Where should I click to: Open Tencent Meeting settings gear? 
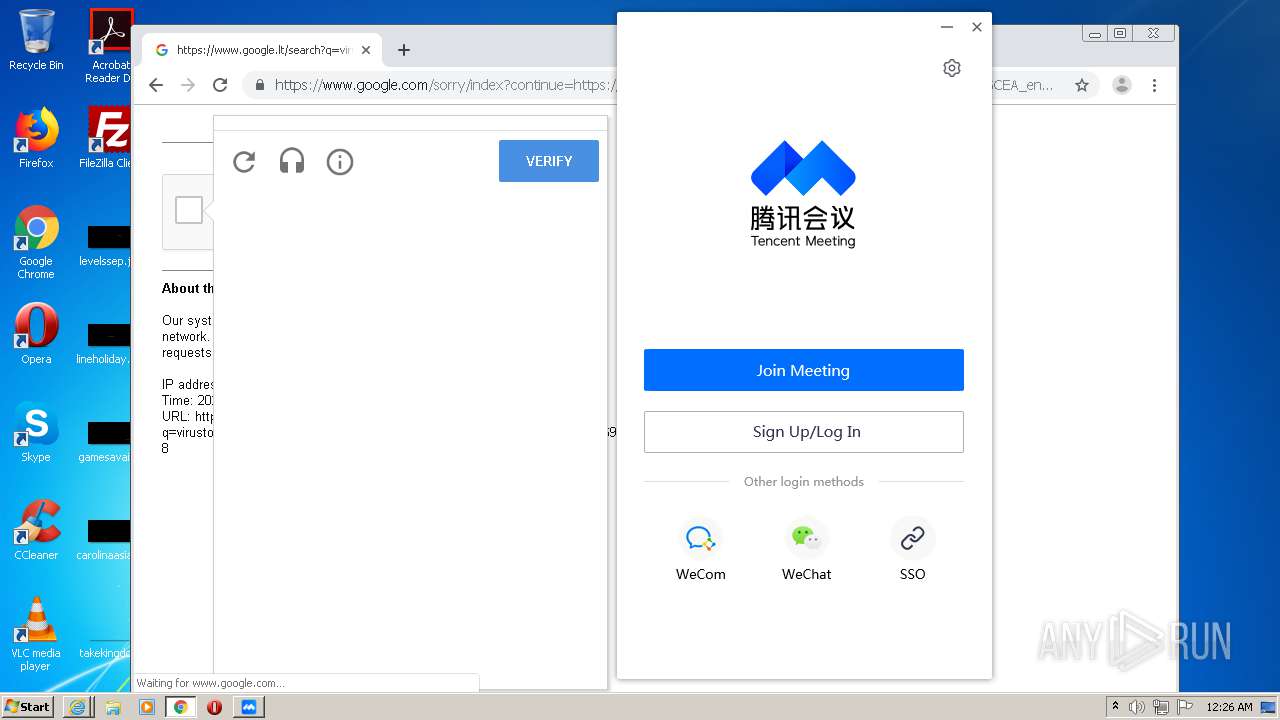(x=952, y=68)
